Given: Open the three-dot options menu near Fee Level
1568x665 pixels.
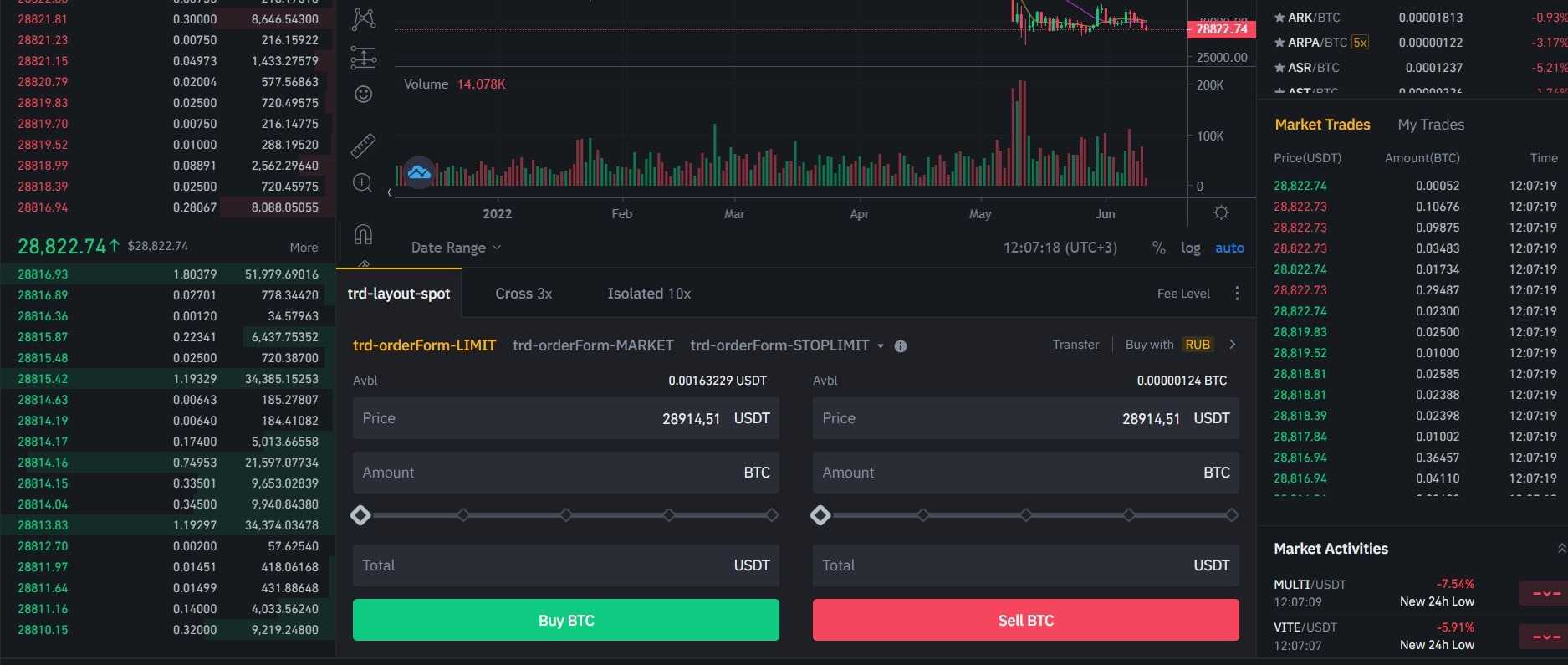Looking at the screenshot, I should pos(1237,294).
